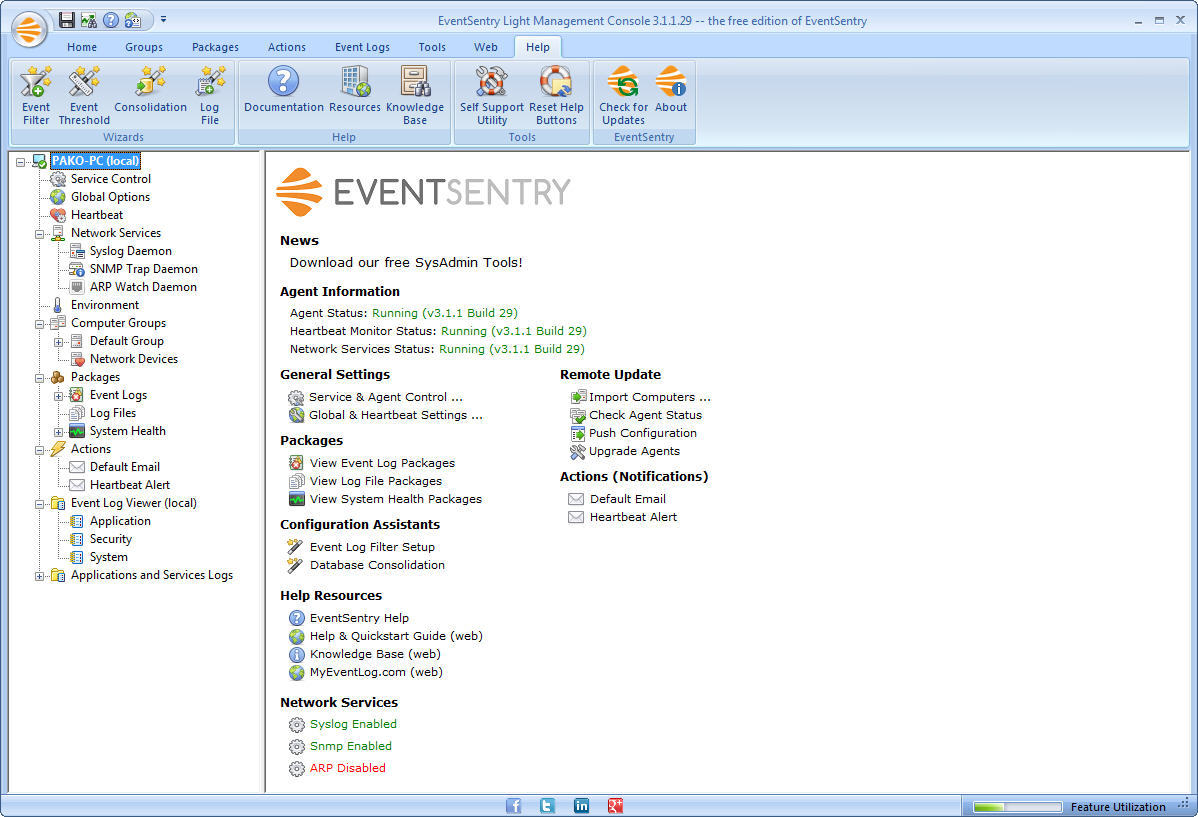This screenshot has width=1198, height=817.
Task: Click Push Configuration link
Action: (x=643, y=433)
